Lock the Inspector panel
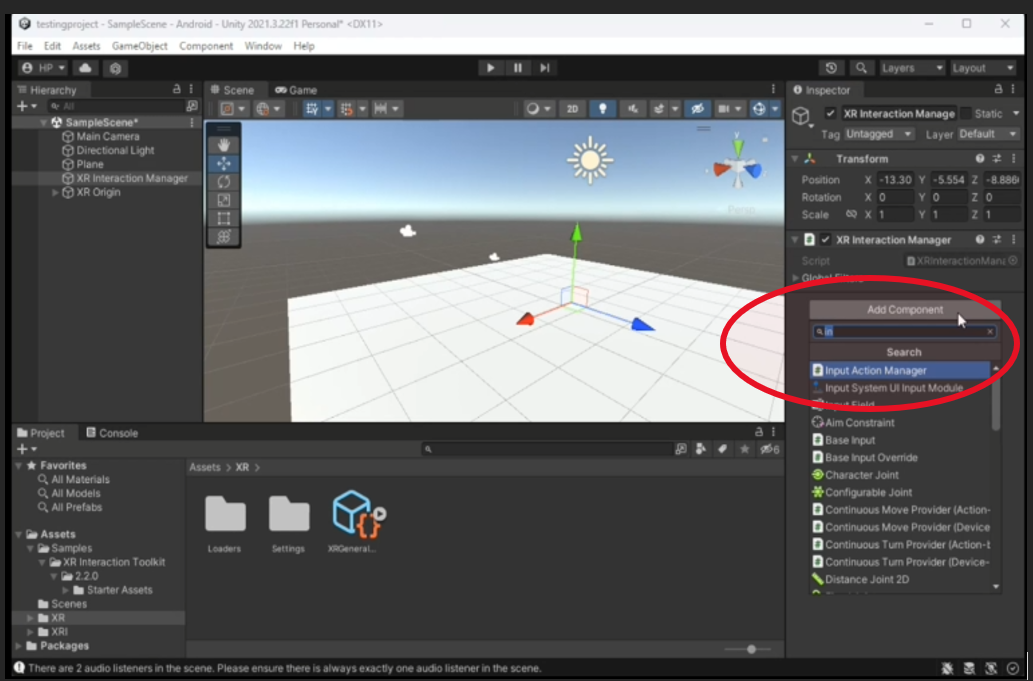The width and height of the screenshot is (1033, 681). 998,89
